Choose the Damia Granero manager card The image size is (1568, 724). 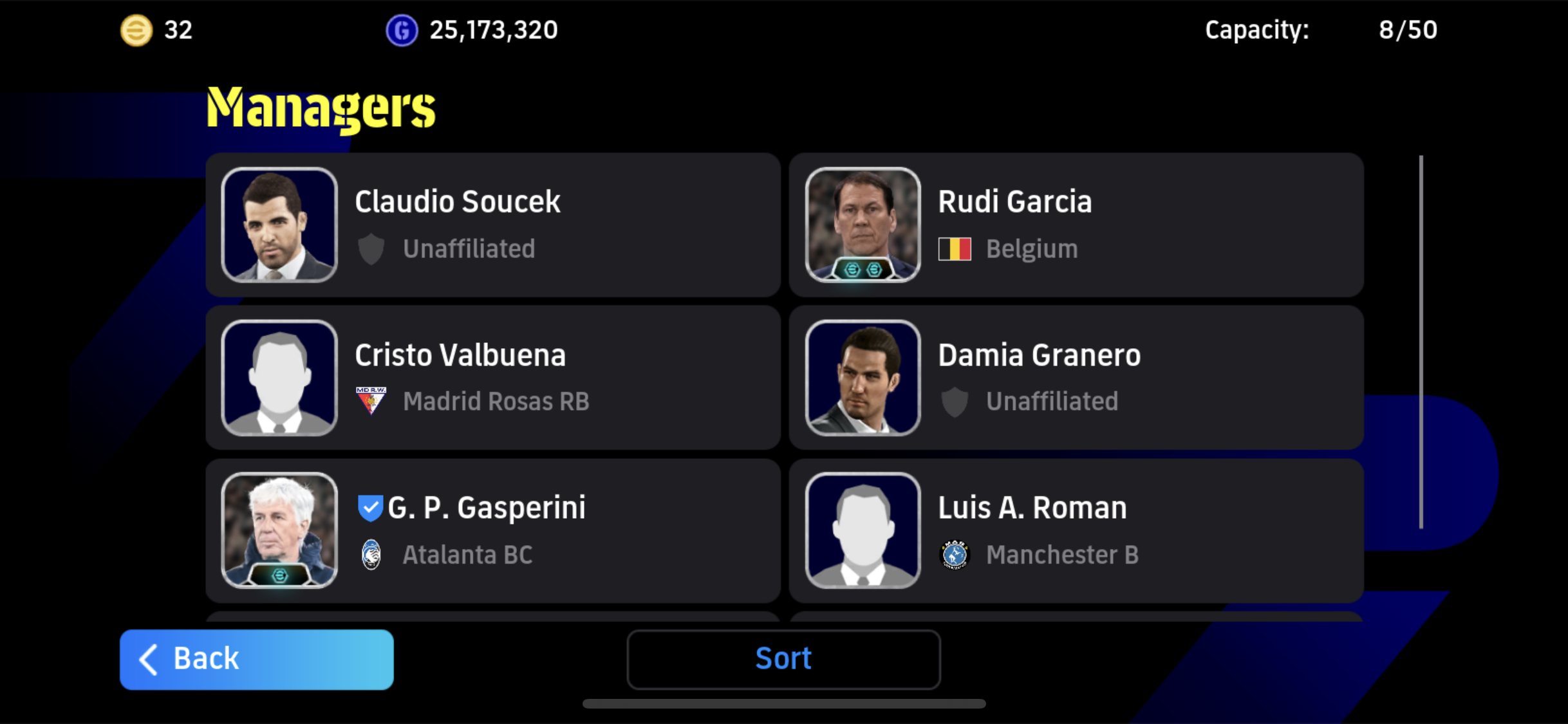tap(1076, 378)
